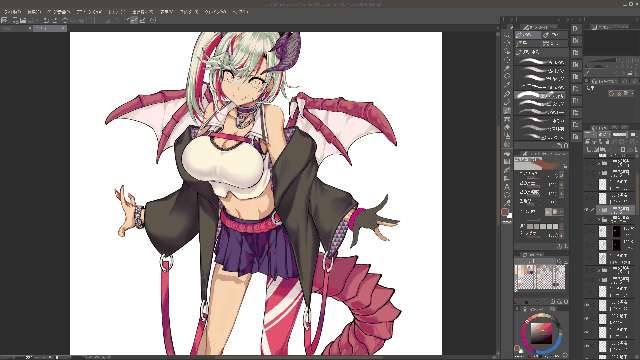This screenshot has height=360, width=640.
Task: Click the layer mask thumbnail on lower masked layer
Action: 616,245
